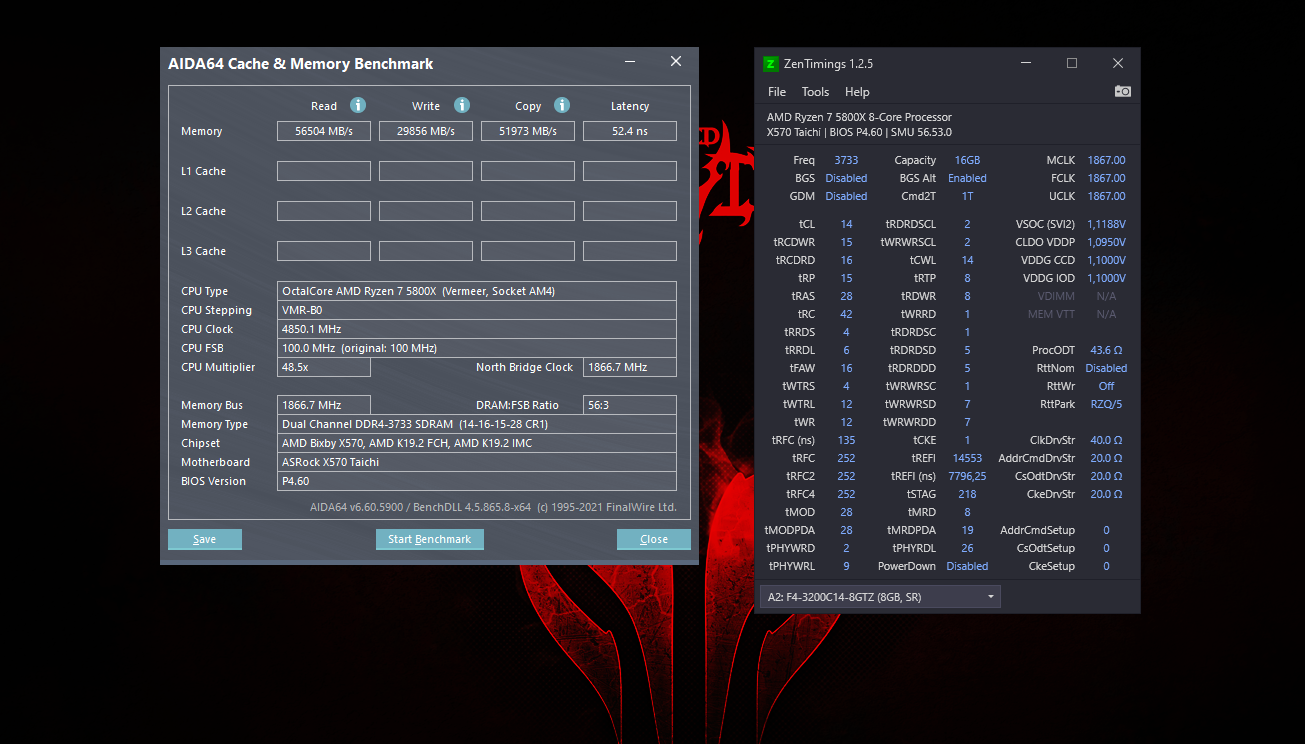Click the ZenTimings green logo icon
Screen dimensions: 1305x744
pos(770,63)
